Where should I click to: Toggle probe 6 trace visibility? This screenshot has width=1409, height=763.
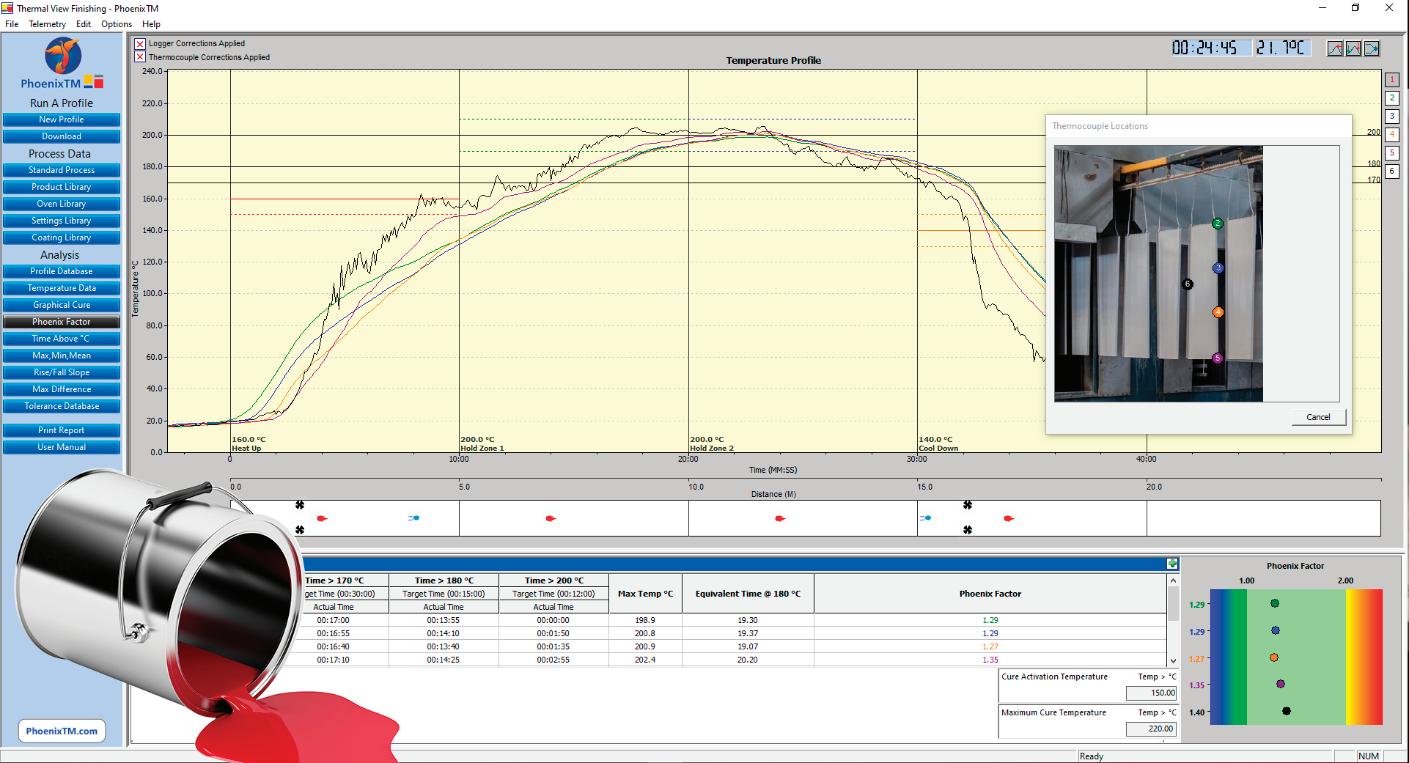coord(1391,171)
